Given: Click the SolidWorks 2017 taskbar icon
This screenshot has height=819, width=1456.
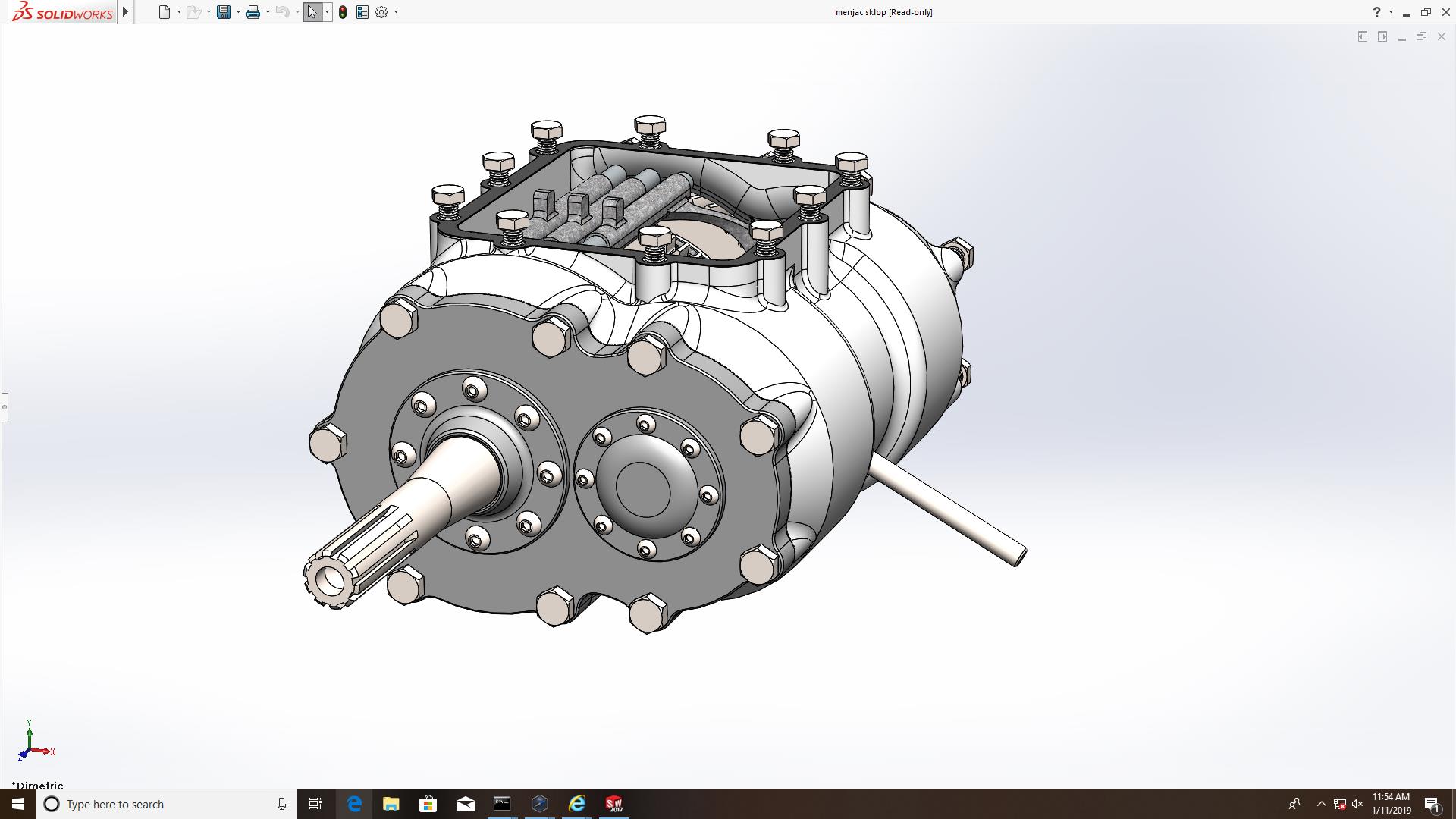Looking at the screenshot, I should 613,804.
